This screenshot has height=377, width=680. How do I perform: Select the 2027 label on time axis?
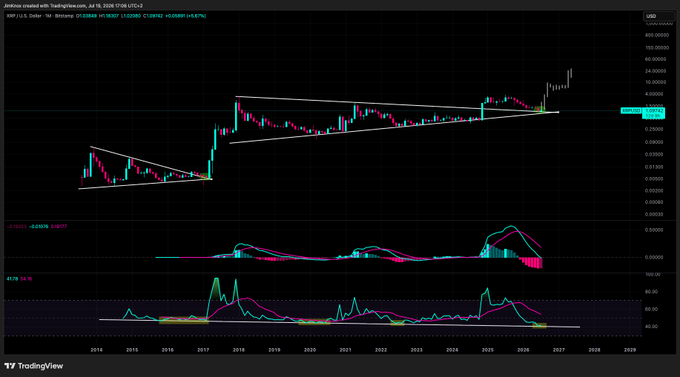tap(559, 350)
